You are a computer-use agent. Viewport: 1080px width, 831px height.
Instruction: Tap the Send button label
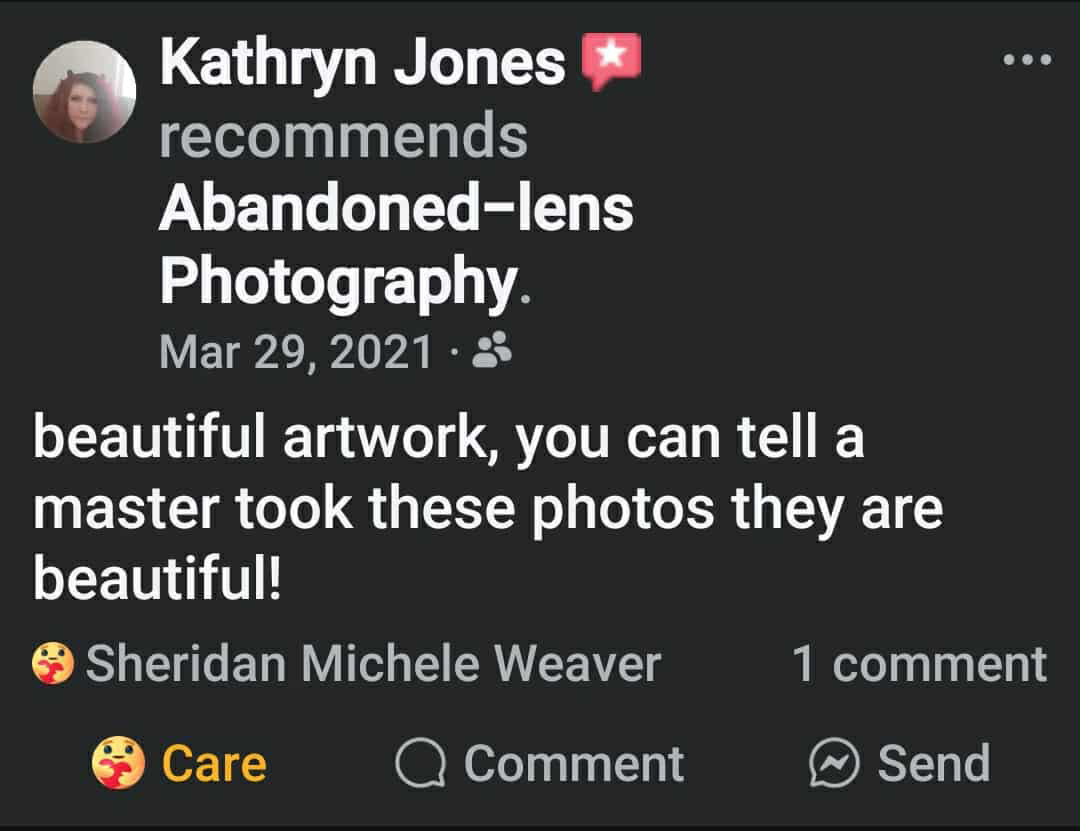(x=933, y=764)
